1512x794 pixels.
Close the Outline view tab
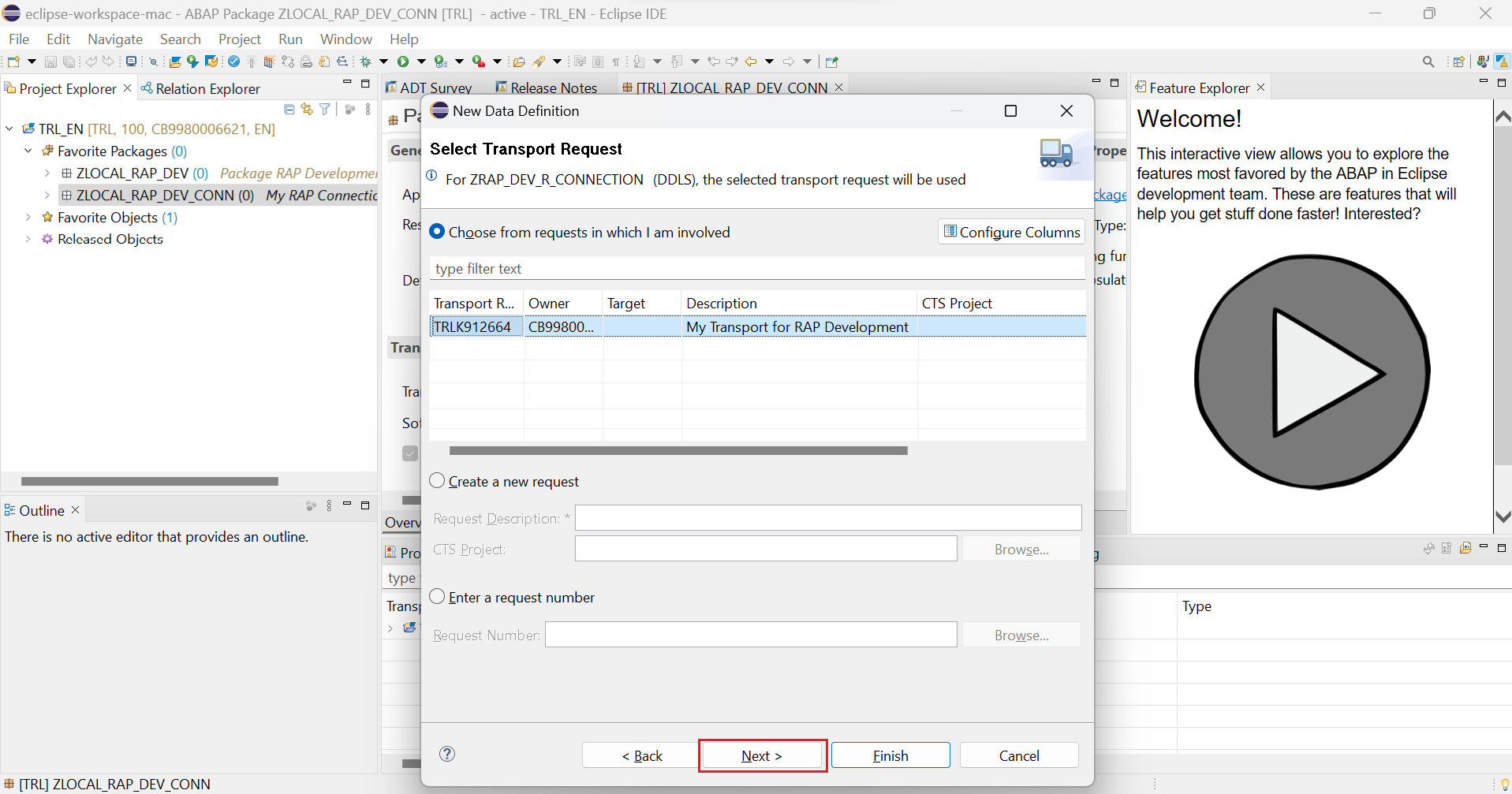(76, 510)
